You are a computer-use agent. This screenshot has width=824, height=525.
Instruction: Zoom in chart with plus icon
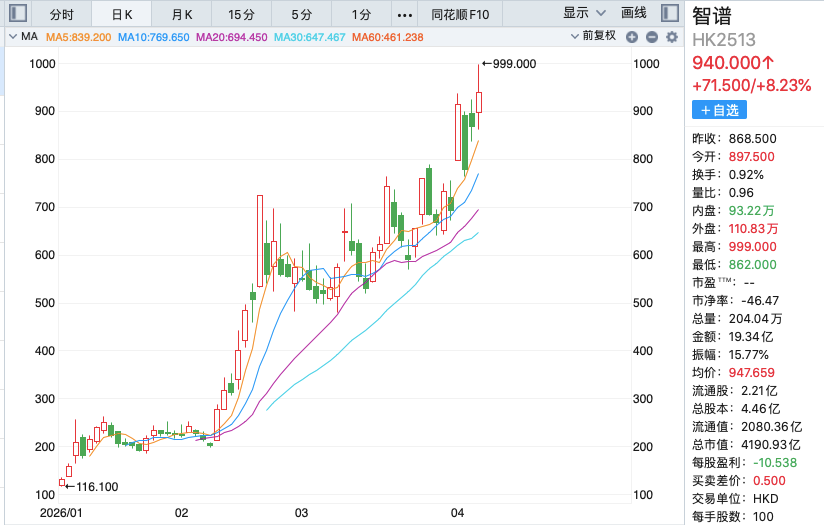click(632, 37)
